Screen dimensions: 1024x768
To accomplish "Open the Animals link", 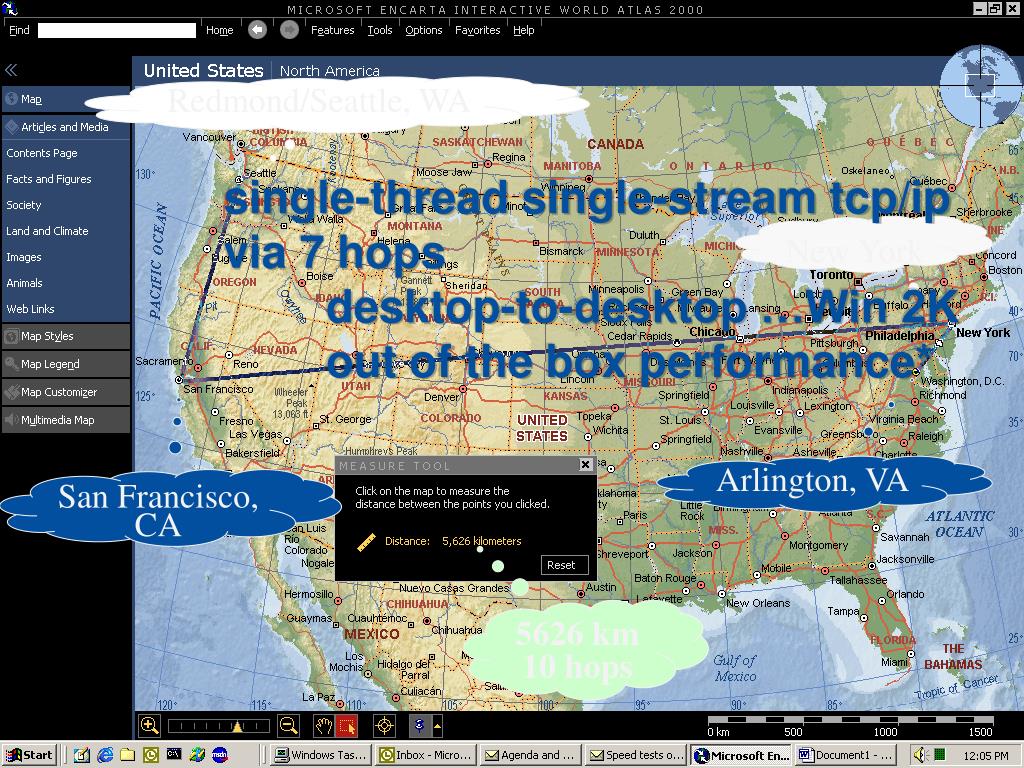I will point(24,283).
